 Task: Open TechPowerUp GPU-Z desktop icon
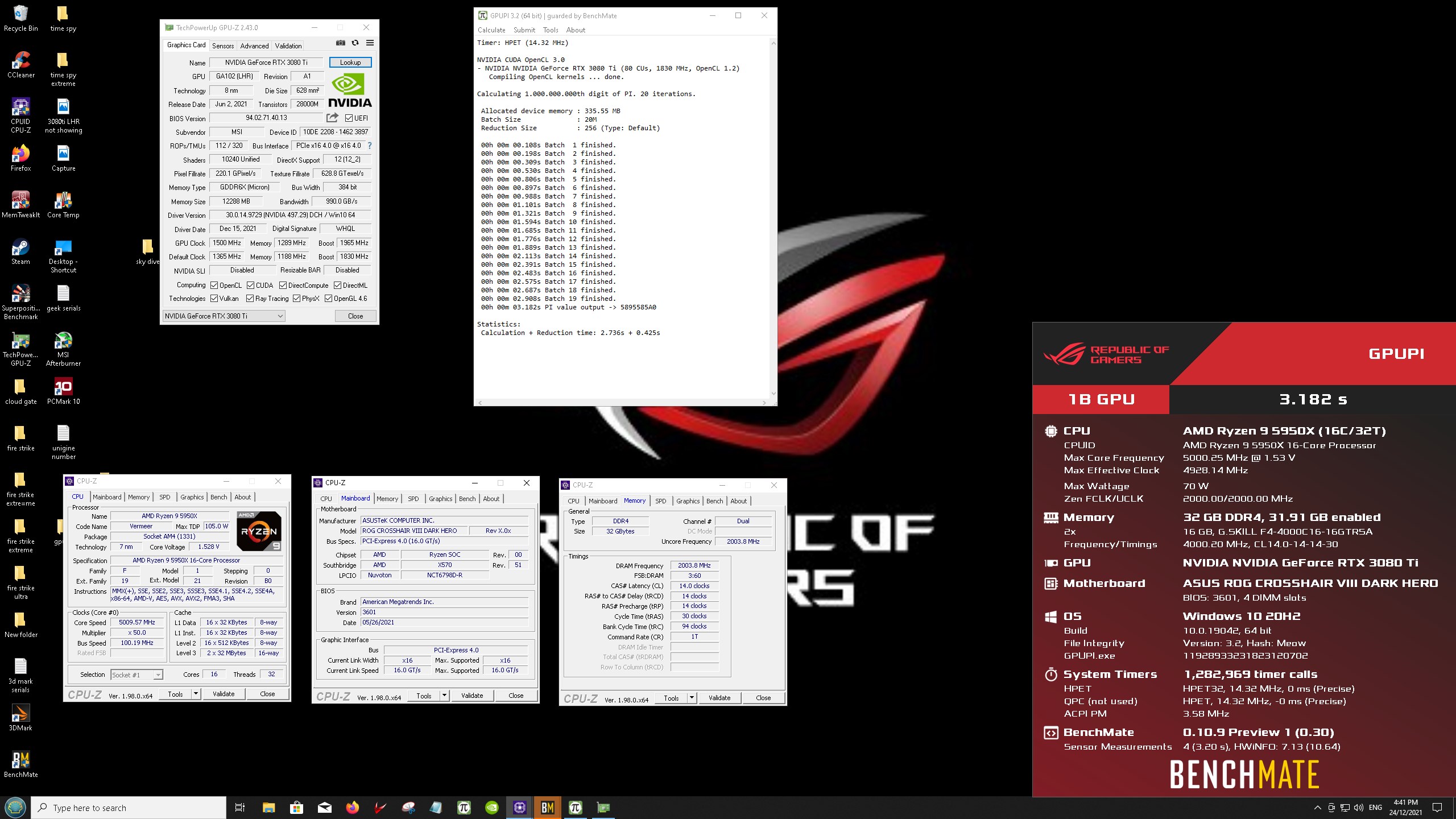point(21,349)
